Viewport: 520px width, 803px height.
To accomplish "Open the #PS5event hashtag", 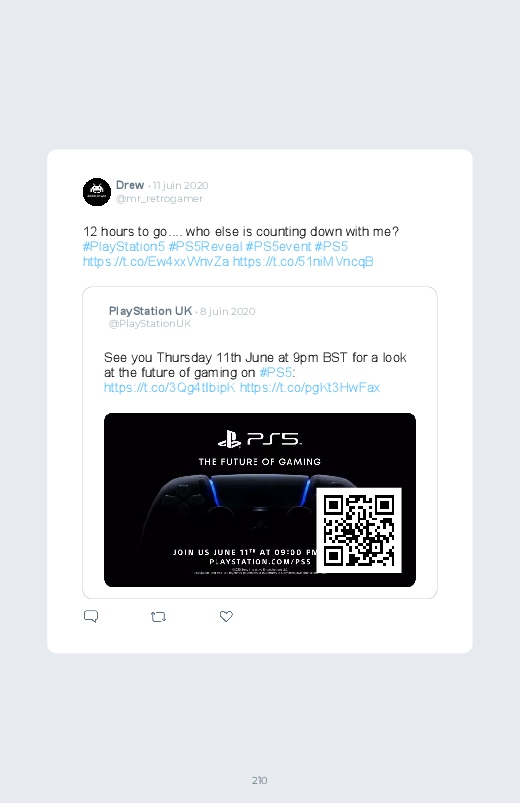I will tap(278, 246).
